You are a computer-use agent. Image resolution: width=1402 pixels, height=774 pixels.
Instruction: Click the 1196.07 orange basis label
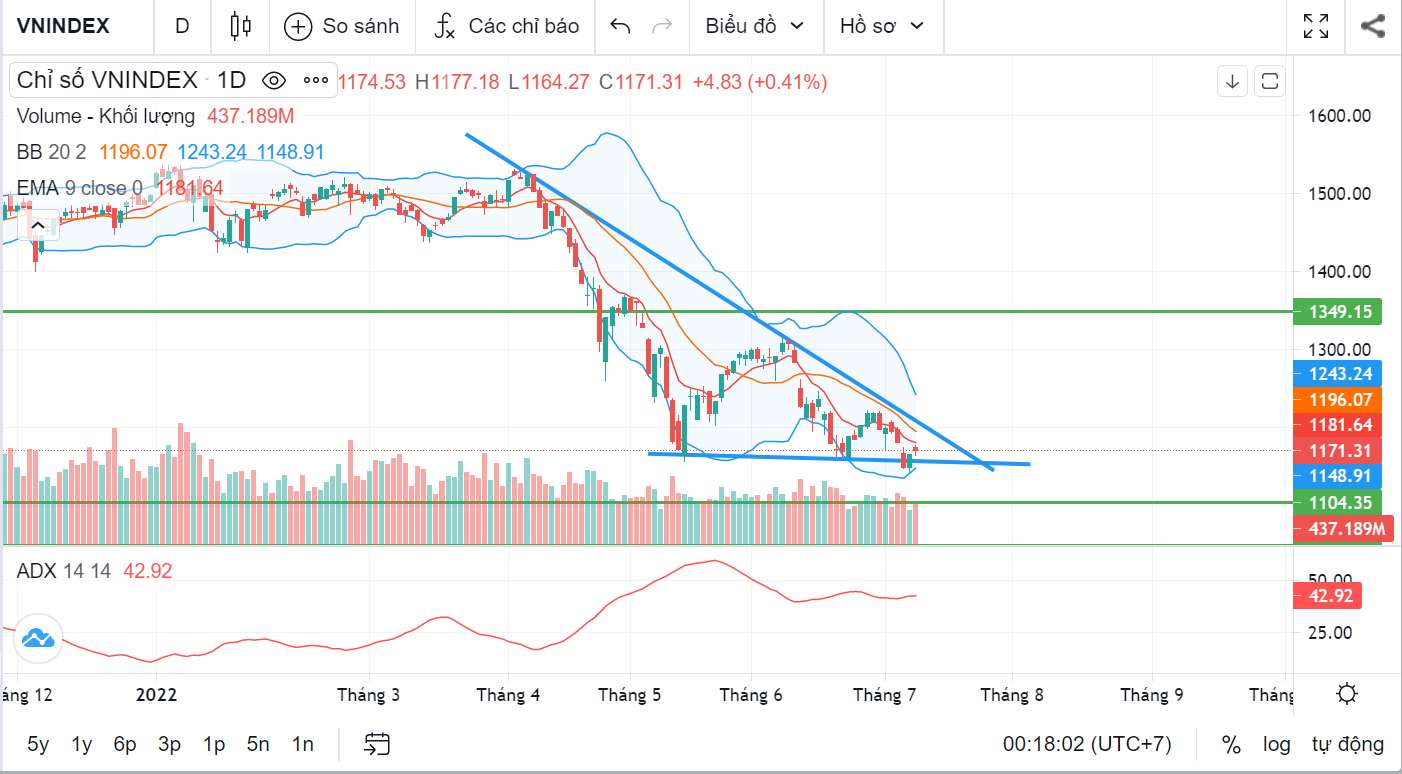click(x=1337, y=400)
